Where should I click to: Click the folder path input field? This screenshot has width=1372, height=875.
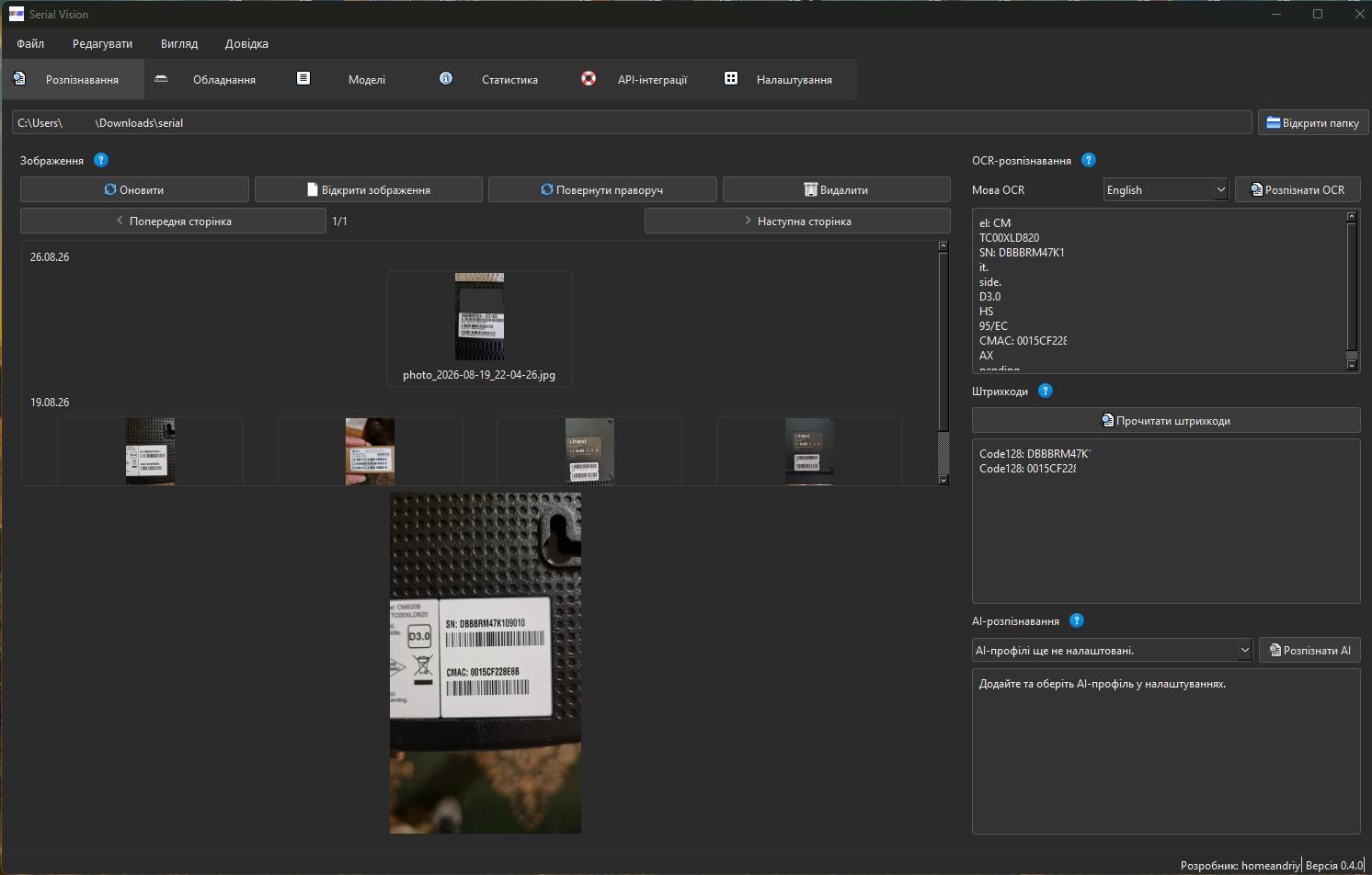[632, 122]
